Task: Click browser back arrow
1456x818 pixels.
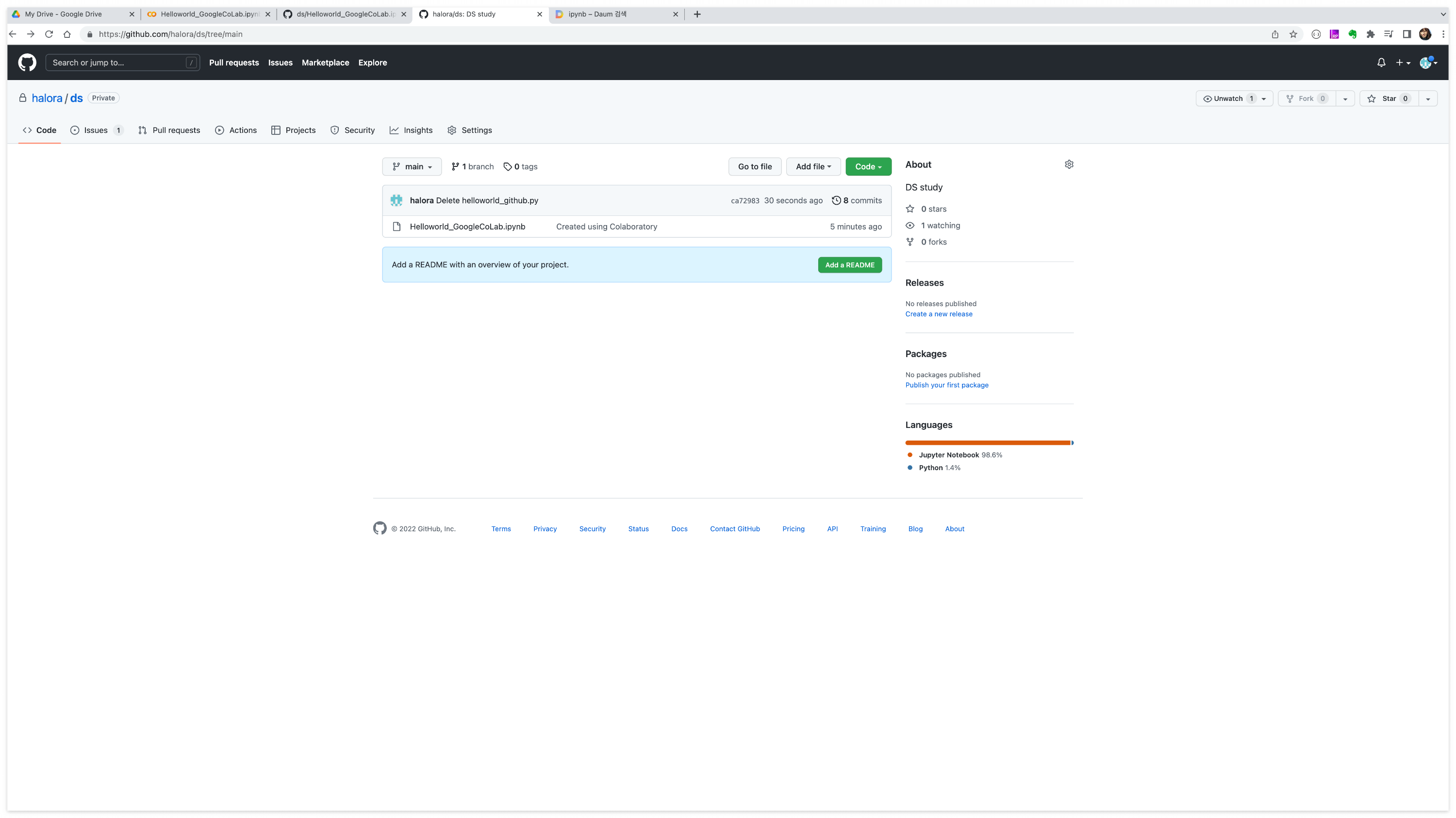Action: tap(13, 34)
